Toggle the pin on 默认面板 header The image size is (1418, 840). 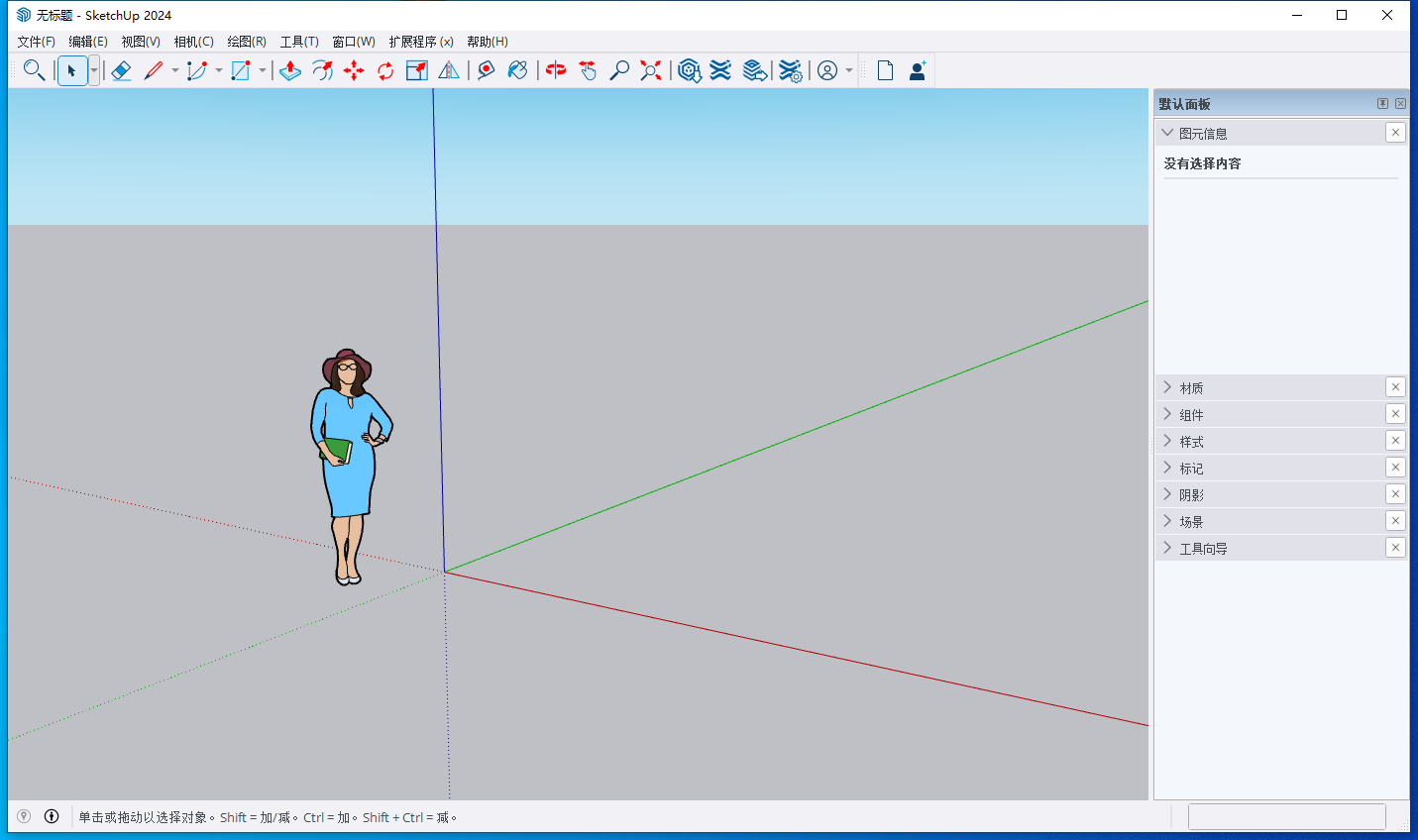point(1381,102)
